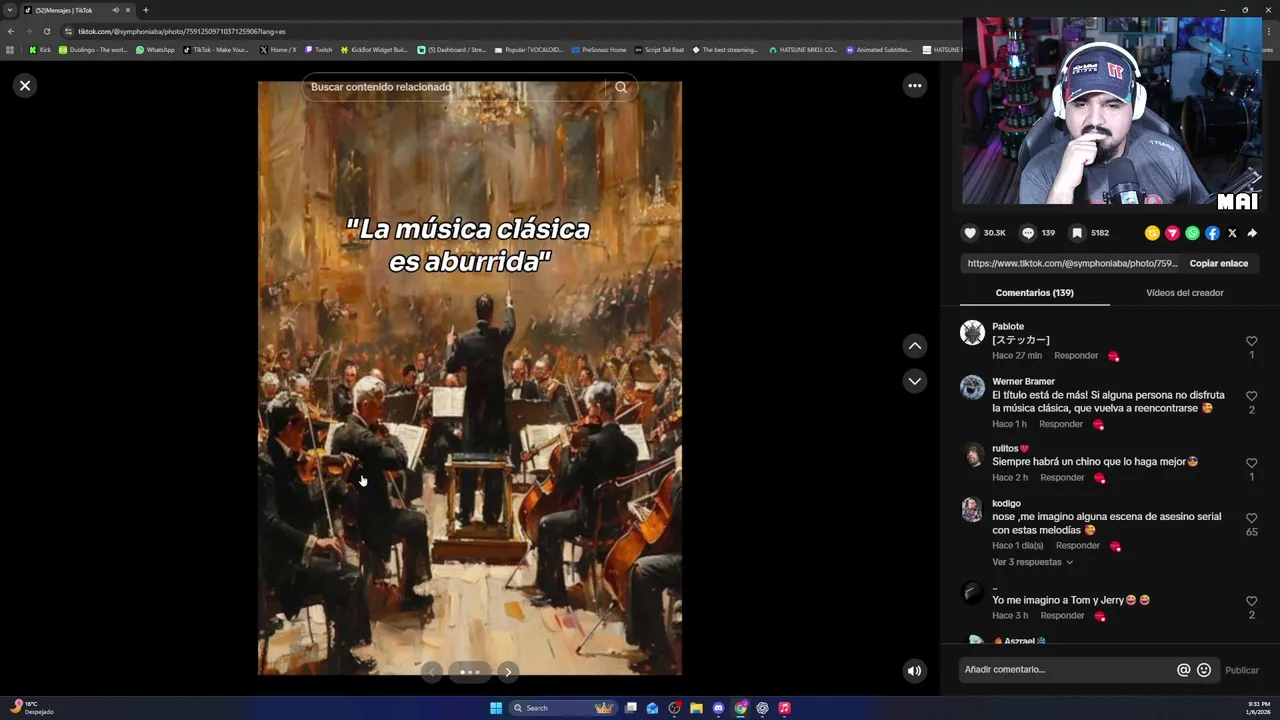Viewport: 1280px width, 720px height.
Task: Go to the next post with the down chevron
Action: pyautogui.click(x=914, y=381)
